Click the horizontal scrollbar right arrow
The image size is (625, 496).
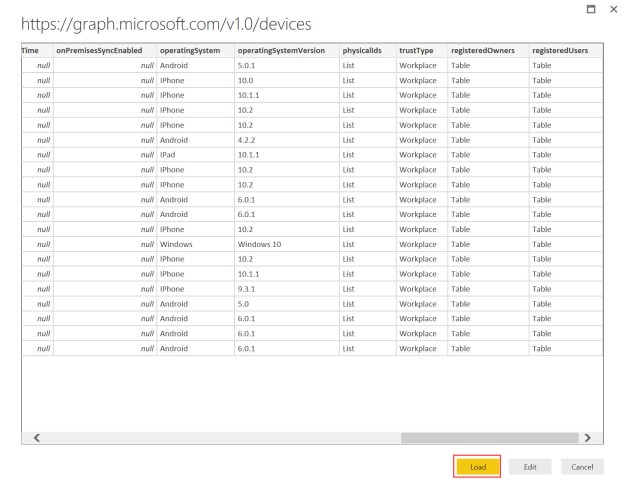point(587,437)
